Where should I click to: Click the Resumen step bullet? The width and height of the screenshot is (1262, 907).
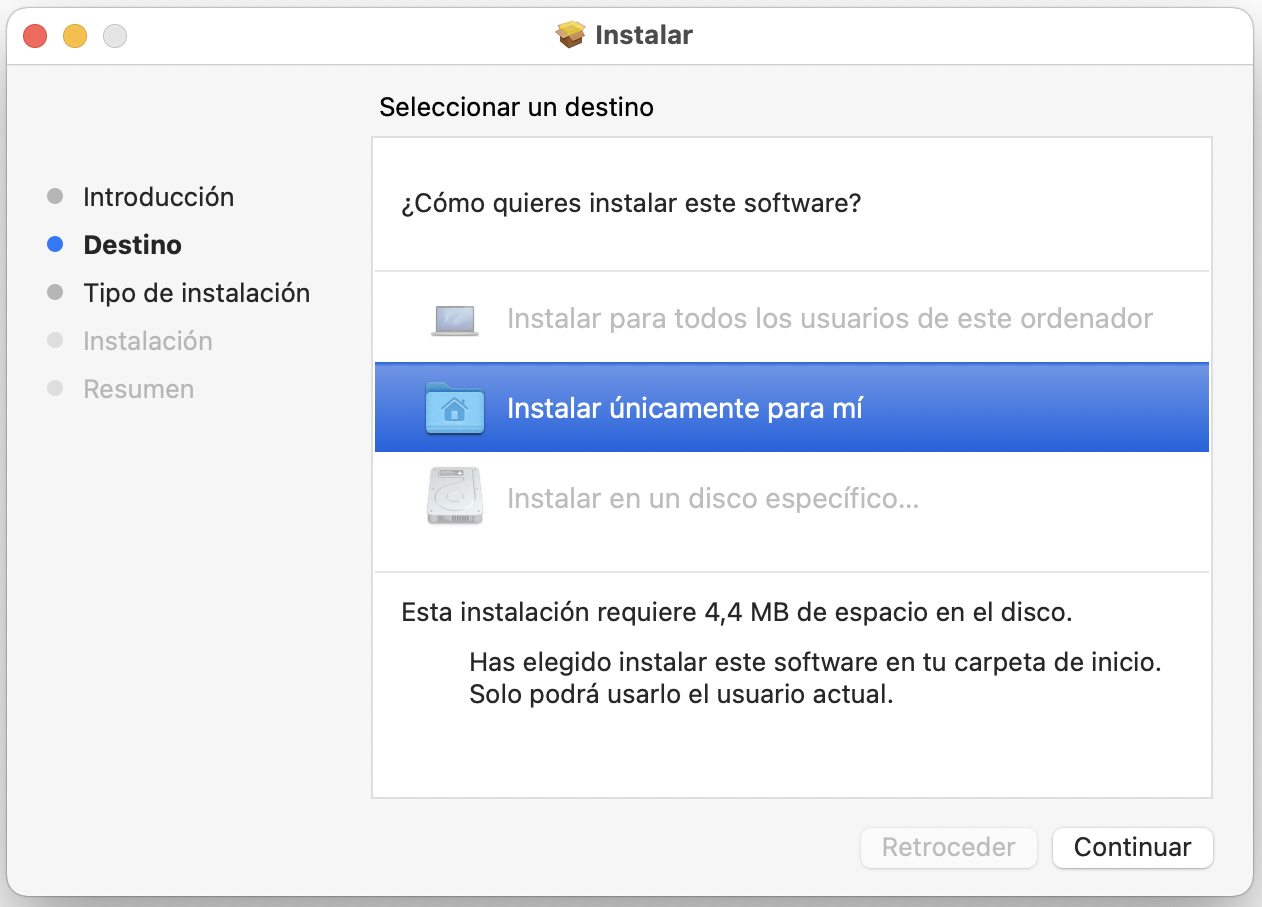(x=56, y=389)
